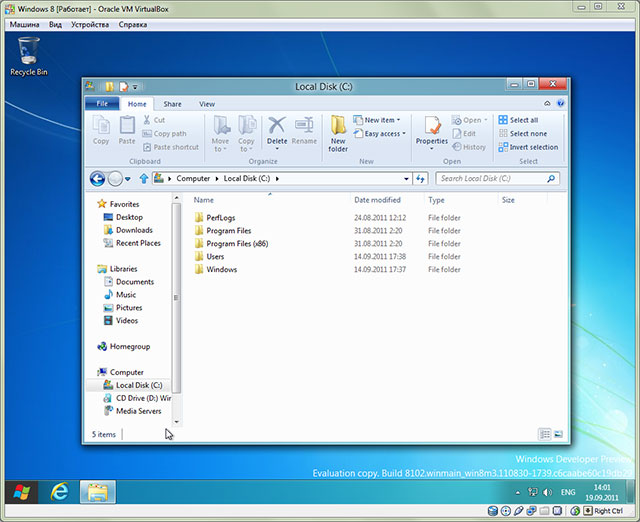Screen dimensions: 640x522
Task: Open the Справка VirtualBox menu
Action: pyautogui.click(x=133, y=24)
